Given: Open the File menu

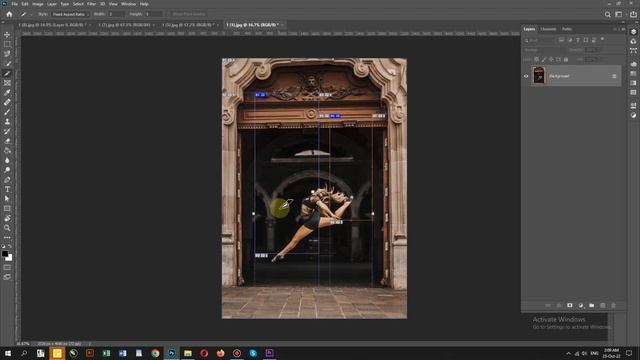Looking at the screenshot, I should (14, 4).
